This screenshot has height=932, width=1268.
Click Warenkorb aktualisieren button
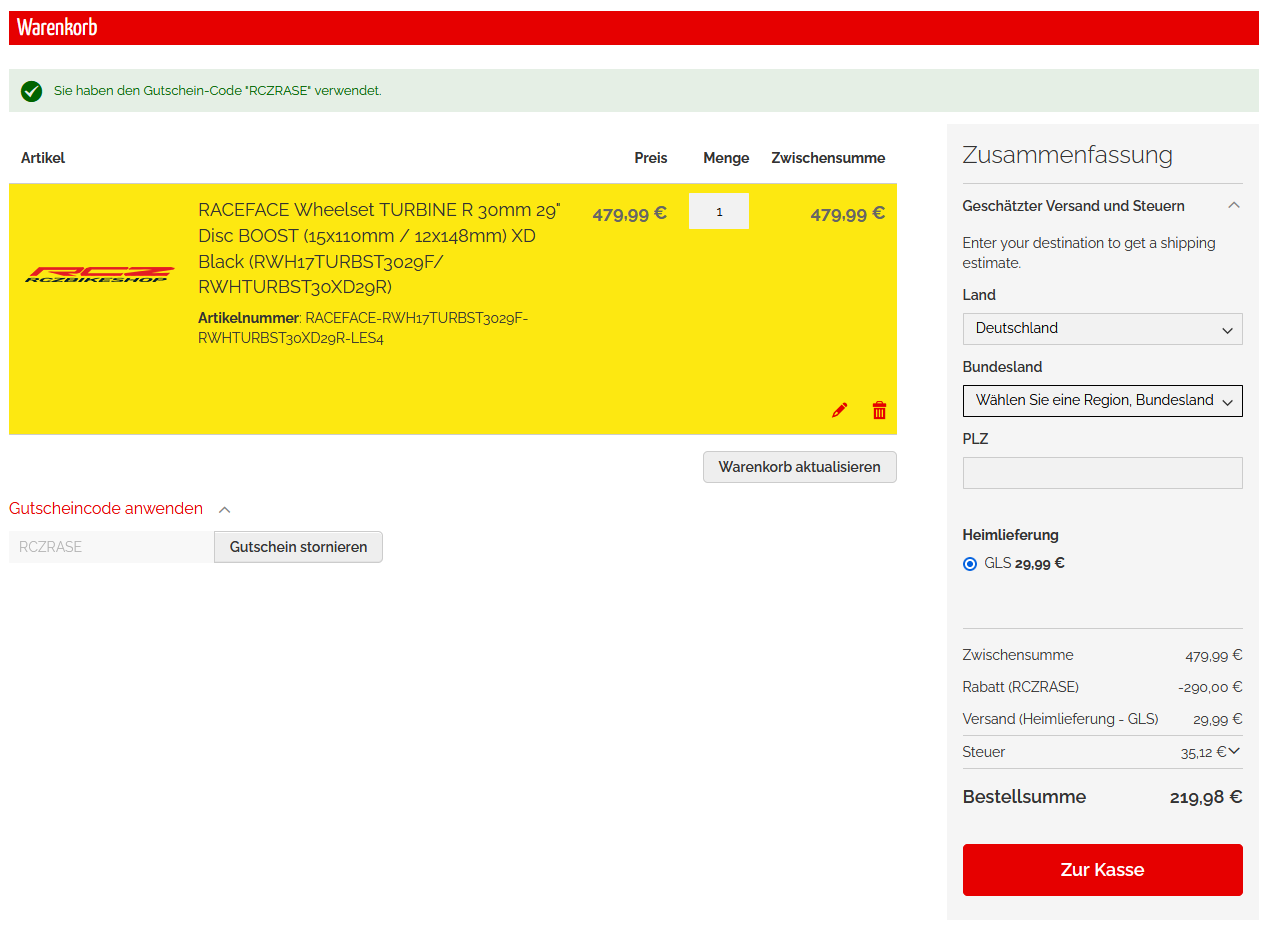(799, 467)
